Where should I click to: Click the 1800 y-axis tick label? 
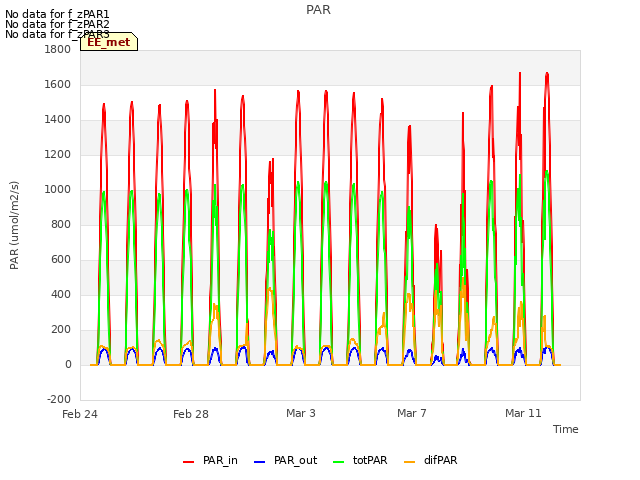coord(58,50)
